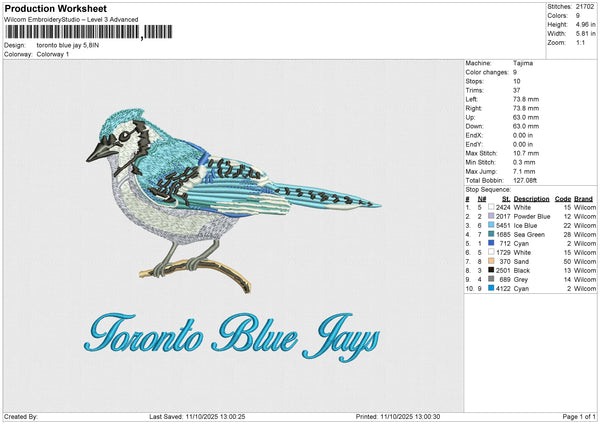Click the 'Powder Blue' description text
The width and height of the screenshot is (600, 424).
point(532,217)
